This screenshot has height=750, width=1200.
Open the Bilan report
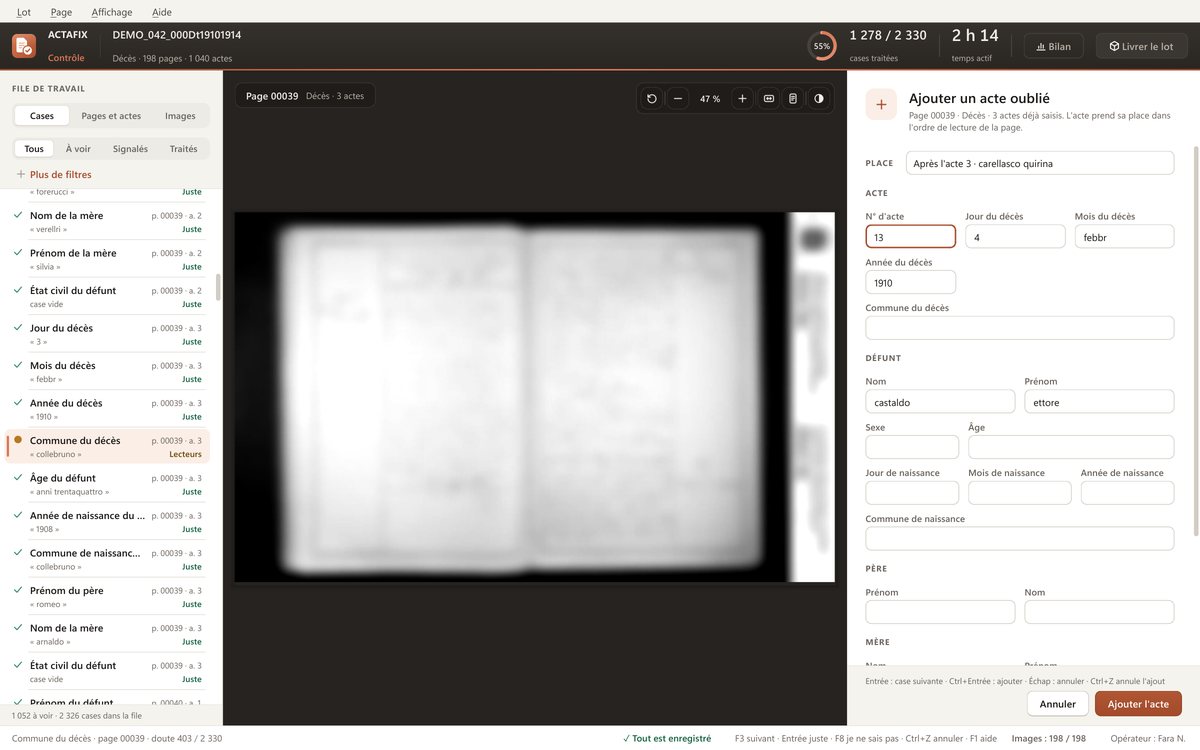pyautogui.click(x=1054, y=46)
